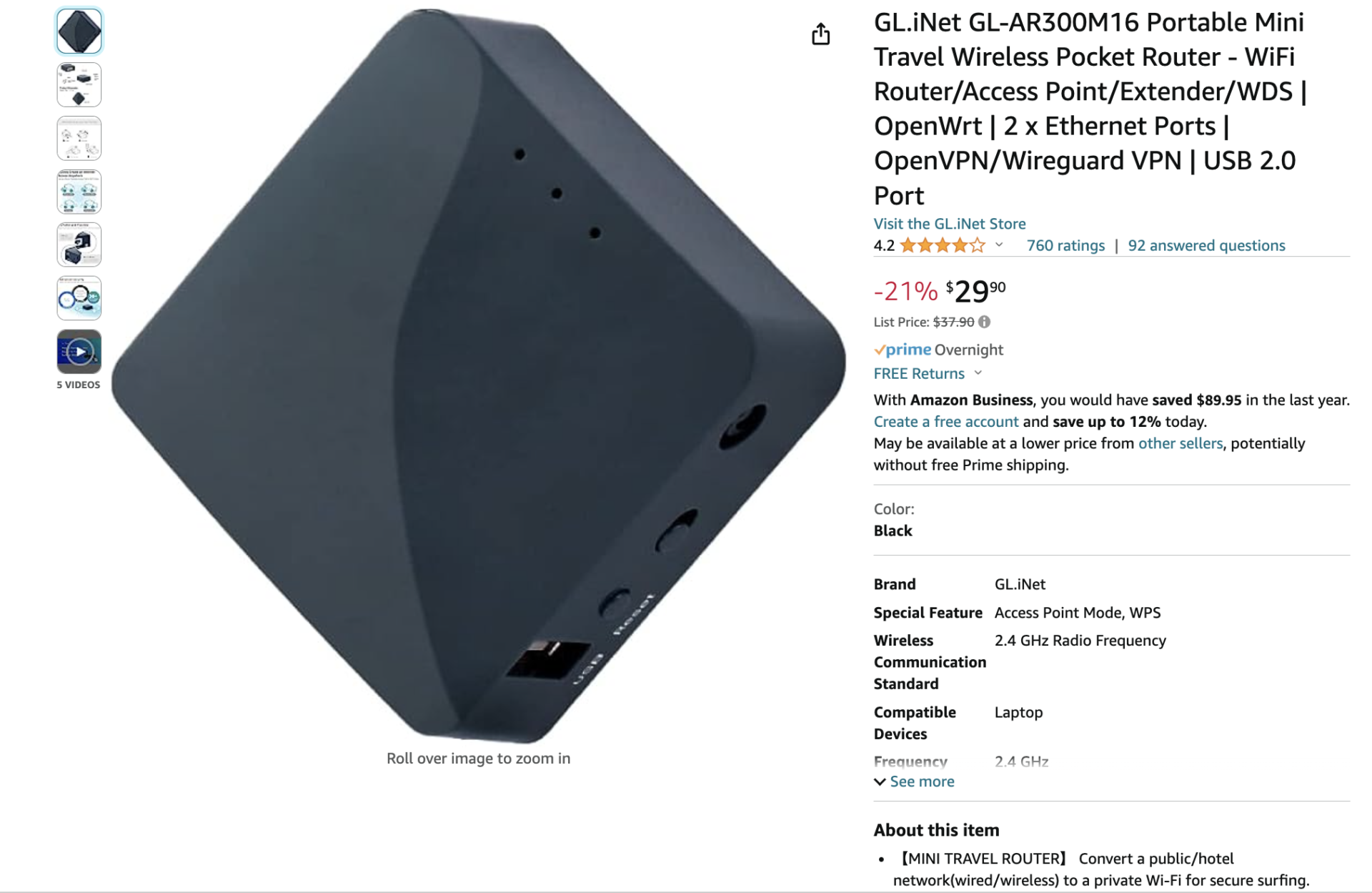This screenshot has height=893, width=1372.
Task: Open the Visit the GL.iNet Store link
Action: pos(950,224)
